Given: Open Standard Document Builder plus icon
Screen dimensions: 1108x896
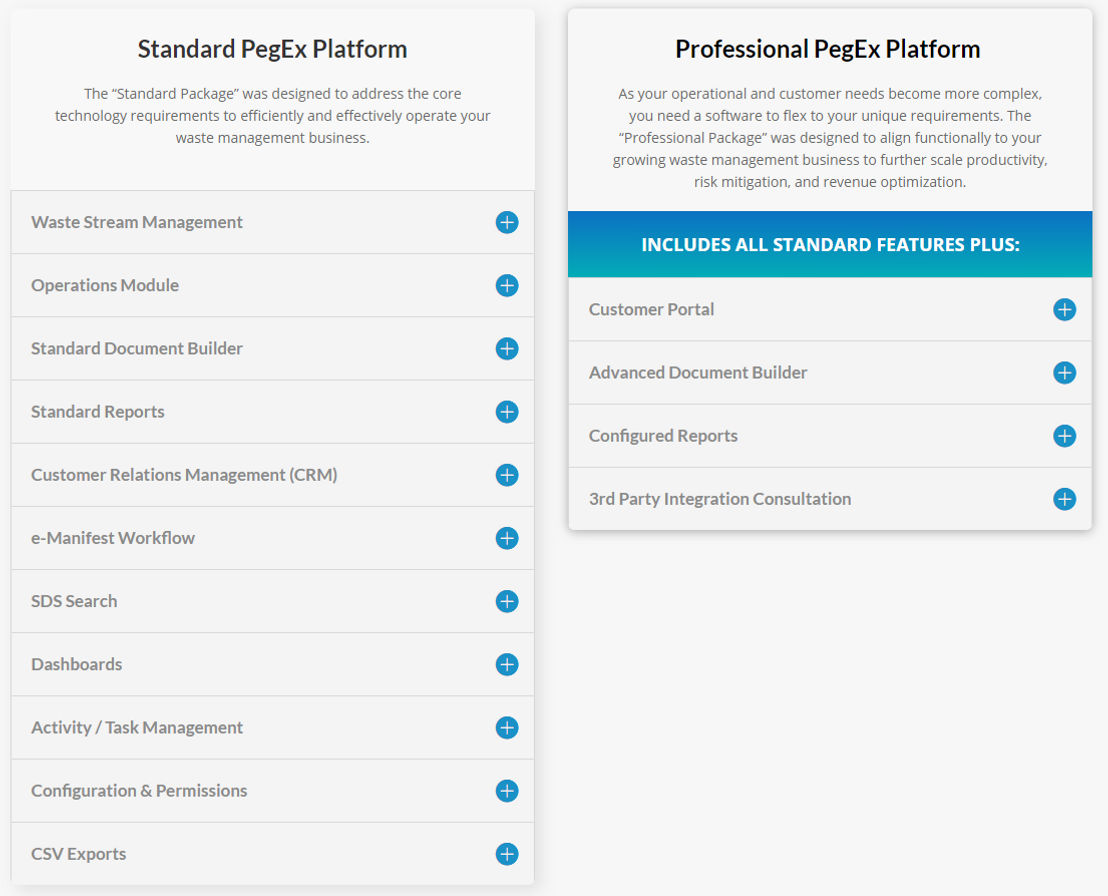Looking at the screenshot, I should click(x=507, y=348).
